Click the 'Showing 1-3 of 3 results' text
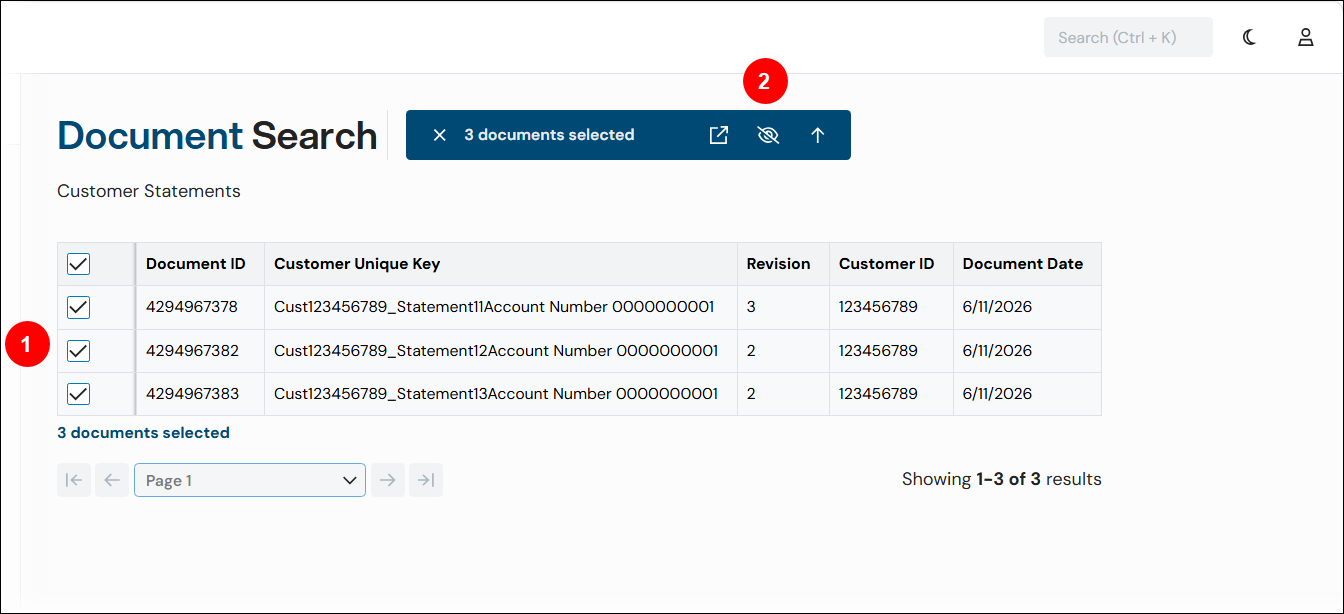The height and width of the screenshot is (614, 1344). [1001, 479]
